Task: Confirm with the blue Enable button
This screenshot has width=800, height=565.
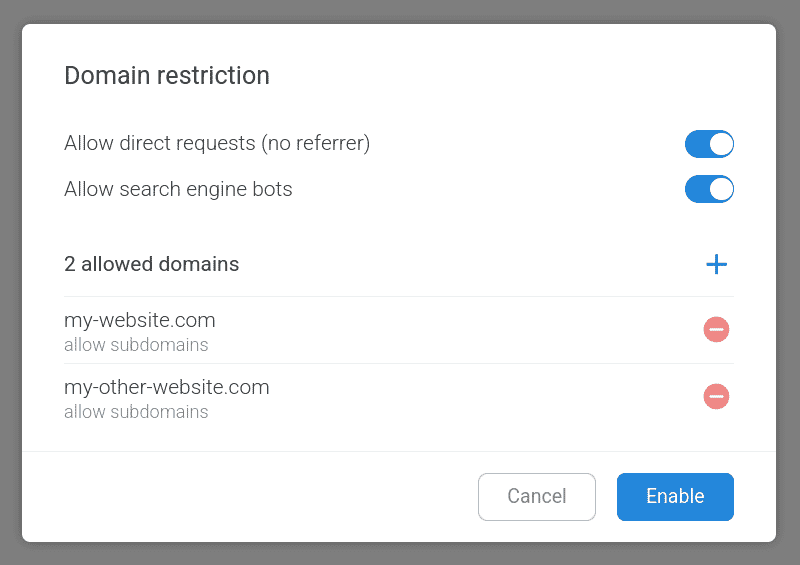Action: pos(675,497)
